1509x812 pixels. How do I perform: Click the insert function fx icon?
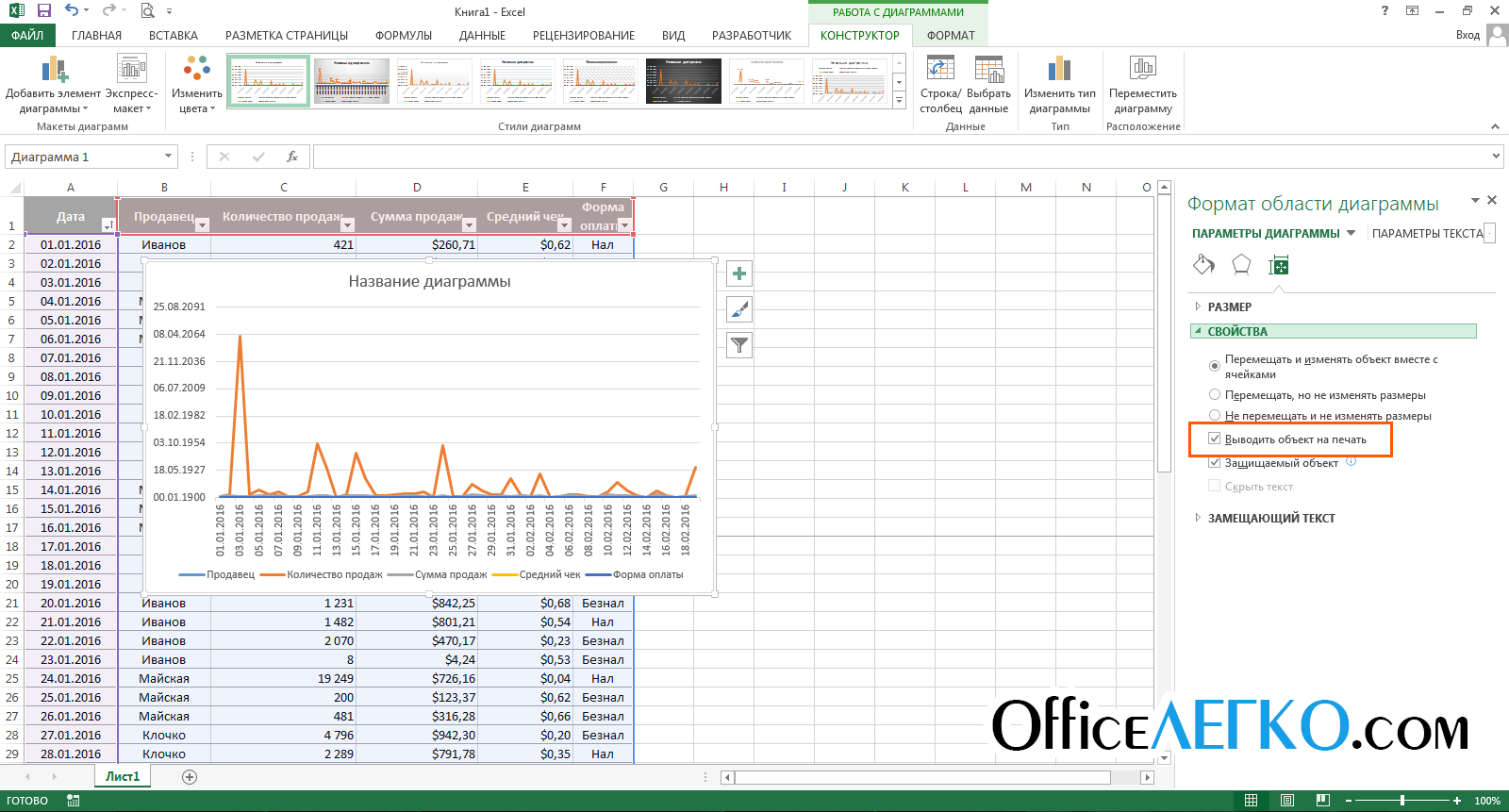coord(292,157)
